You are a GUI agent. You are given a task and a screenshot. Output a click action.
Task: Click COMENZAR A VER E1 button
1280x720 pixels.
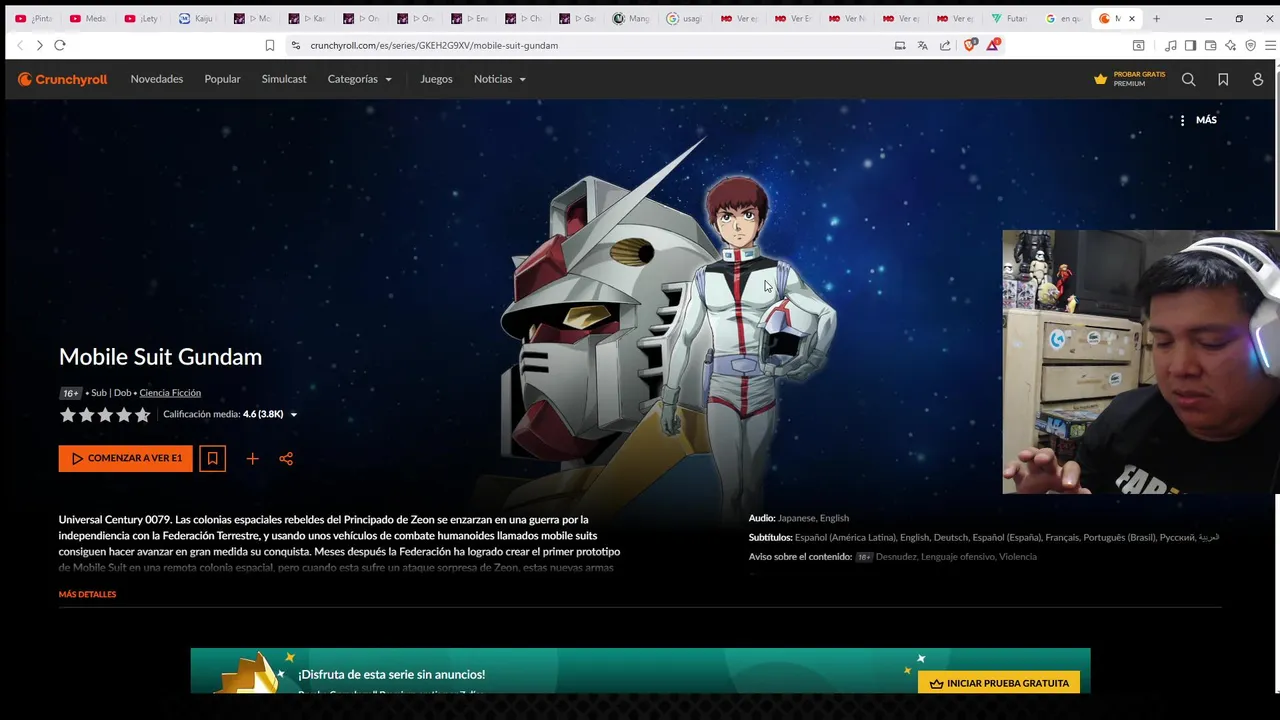tap(125, 458)
